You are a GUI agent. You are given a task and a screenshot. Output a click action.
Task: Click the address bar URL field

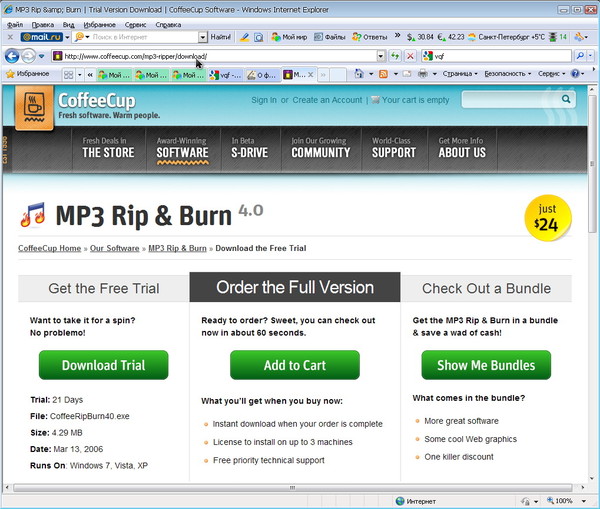tap(214, 56)
